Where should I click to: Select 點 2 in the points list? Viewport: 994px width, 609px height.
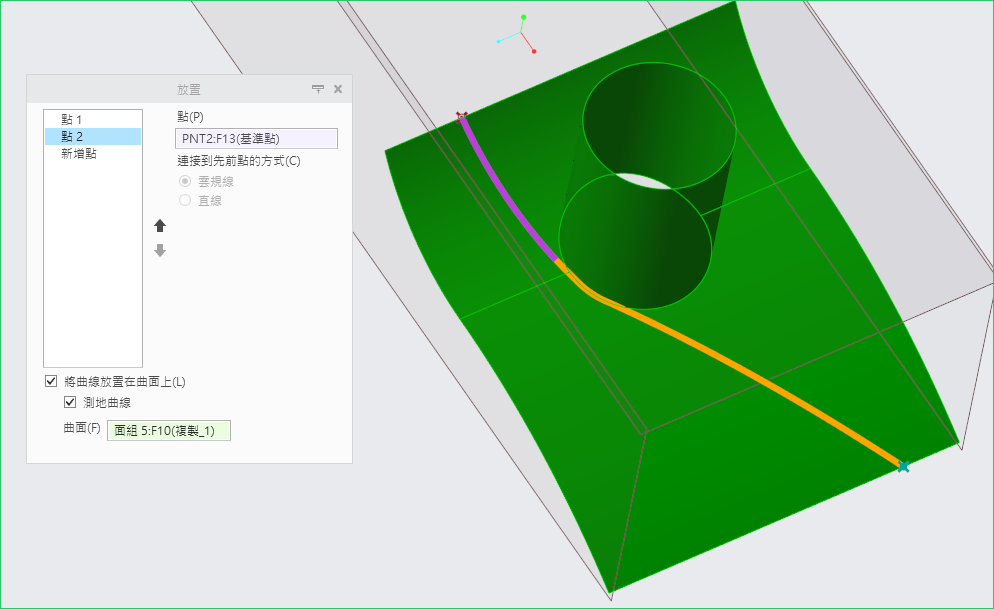pos(72,136)
